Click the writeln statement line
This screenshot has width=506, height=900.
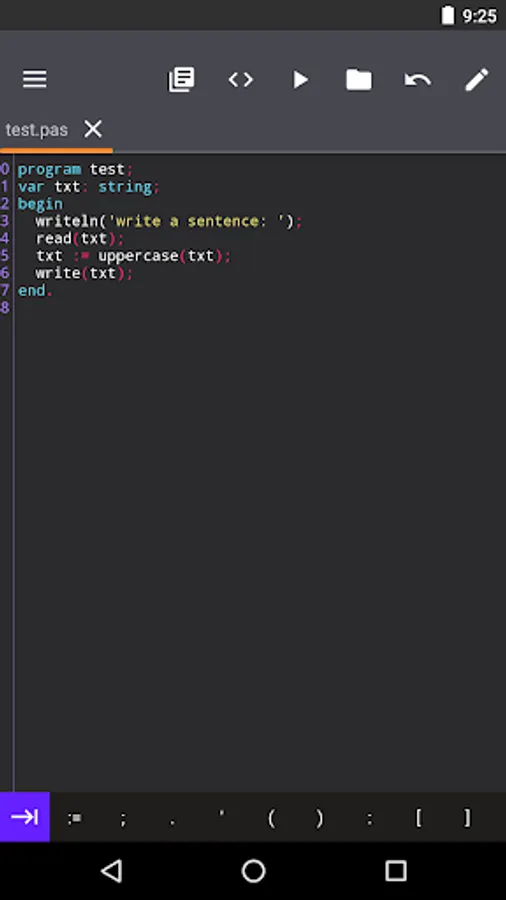coord(169,222)
